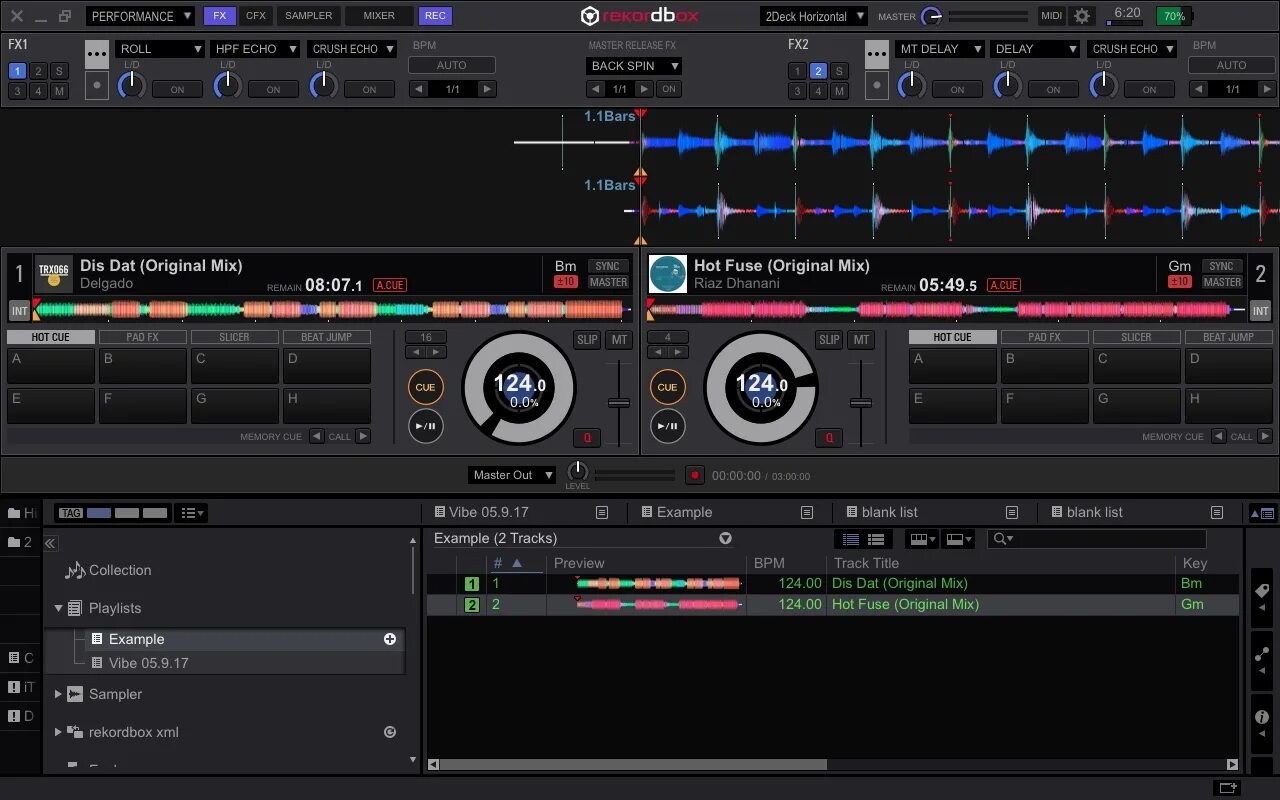Click the track search field
The width and height of the screenshot is (1280, 800).
(1097, 539)
